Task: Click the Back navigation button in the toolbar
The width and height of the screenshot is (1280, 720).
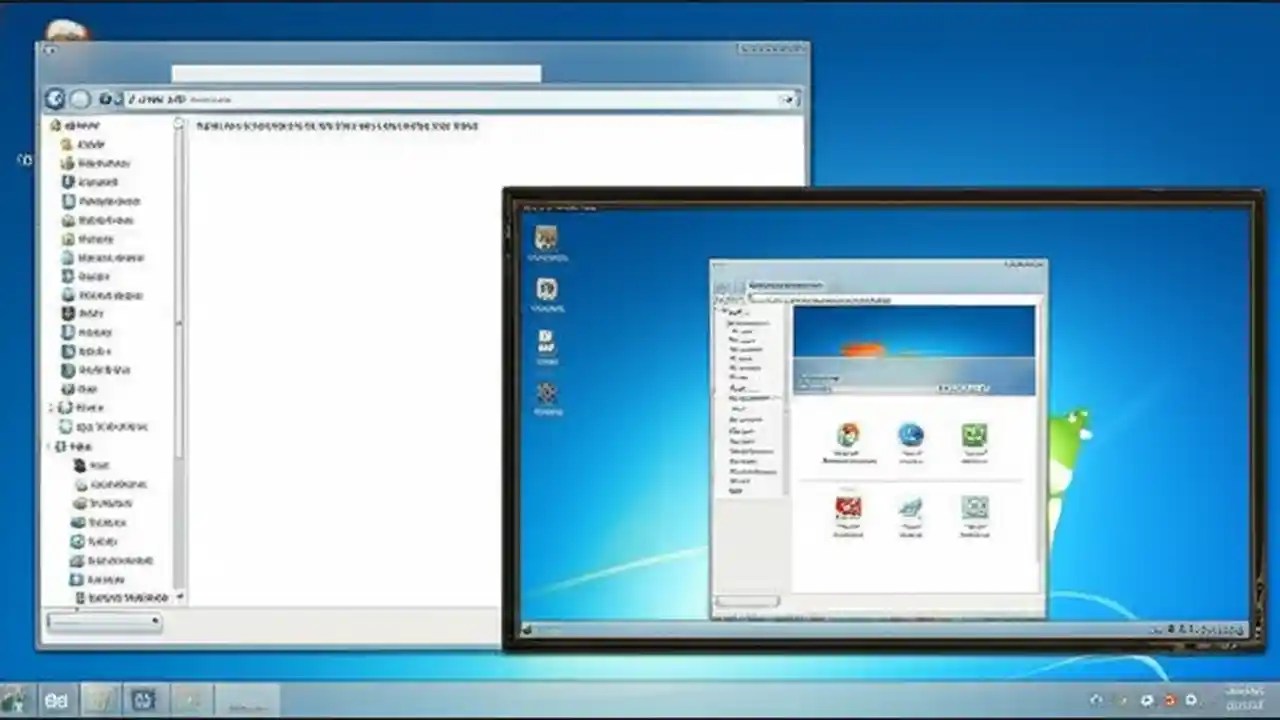Action: point(56,99)
